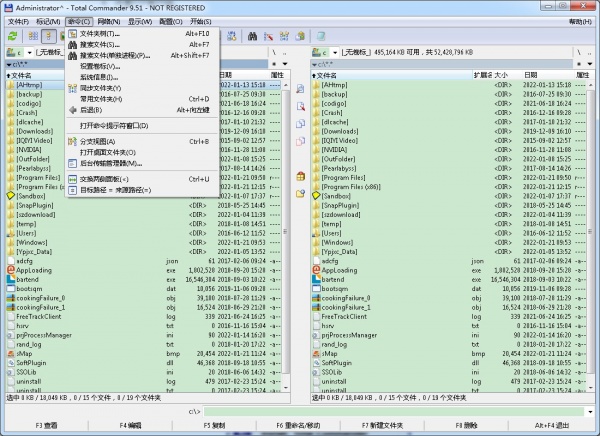The width and height of the screenshot is (600, 436).
Task: Open the 帮助(H) menu
Action: pyautogui.click(x=579, y=21)
